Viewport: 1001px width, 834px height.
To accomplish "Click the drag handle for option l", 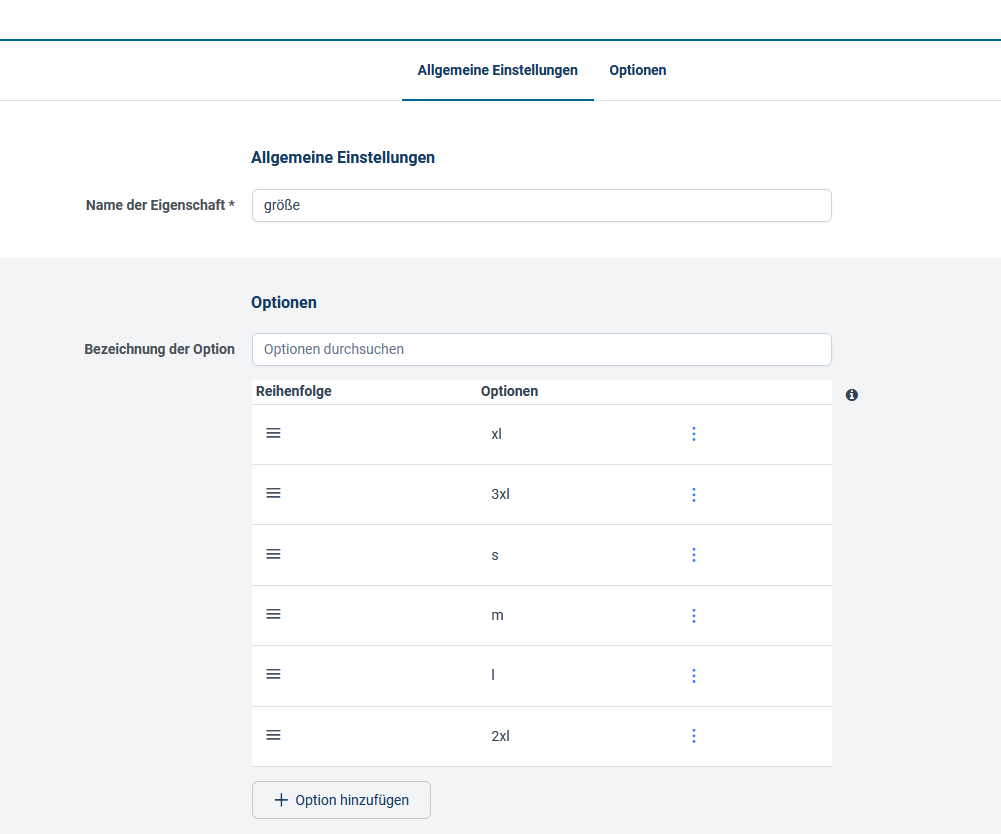I will click(273, 674).
